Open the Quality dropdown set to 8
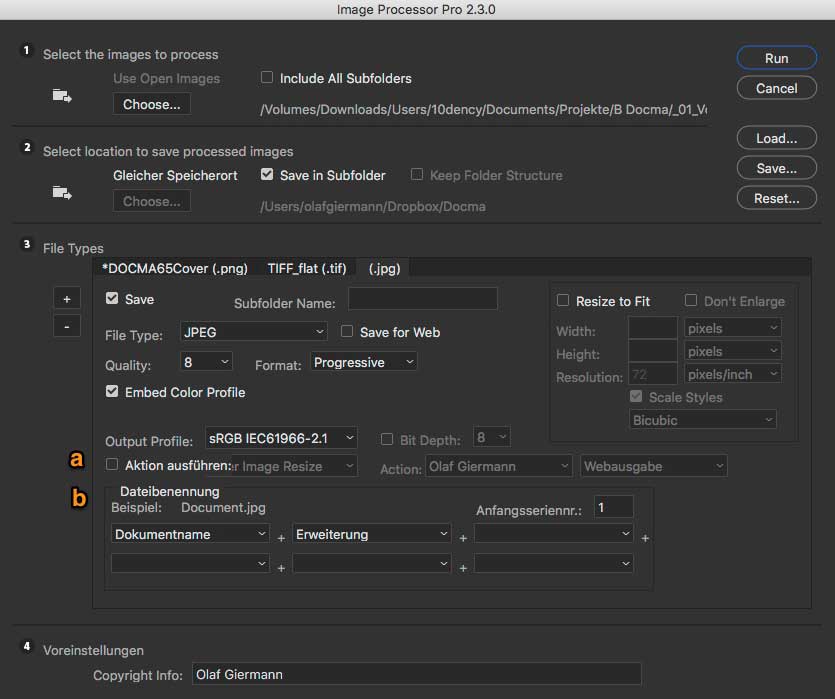 [207, 362]
